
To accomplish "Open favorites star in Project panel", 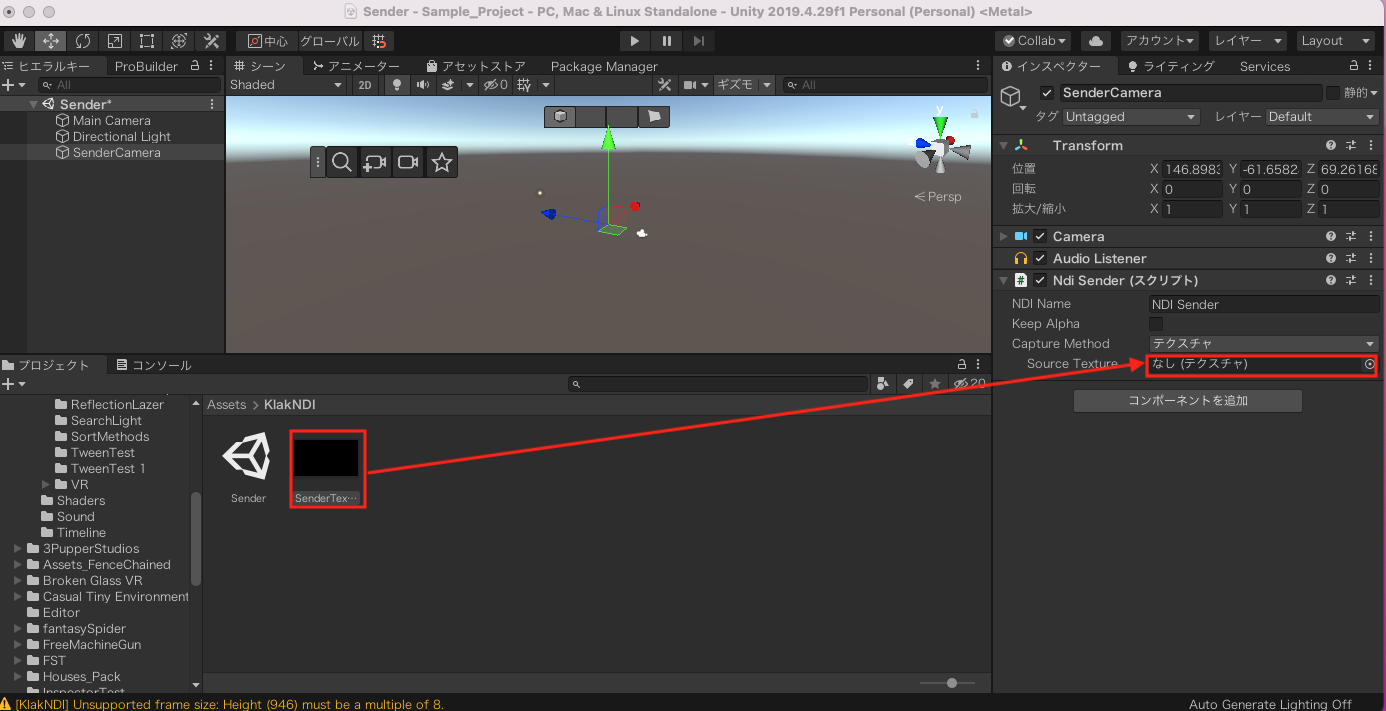I will 934,384.
